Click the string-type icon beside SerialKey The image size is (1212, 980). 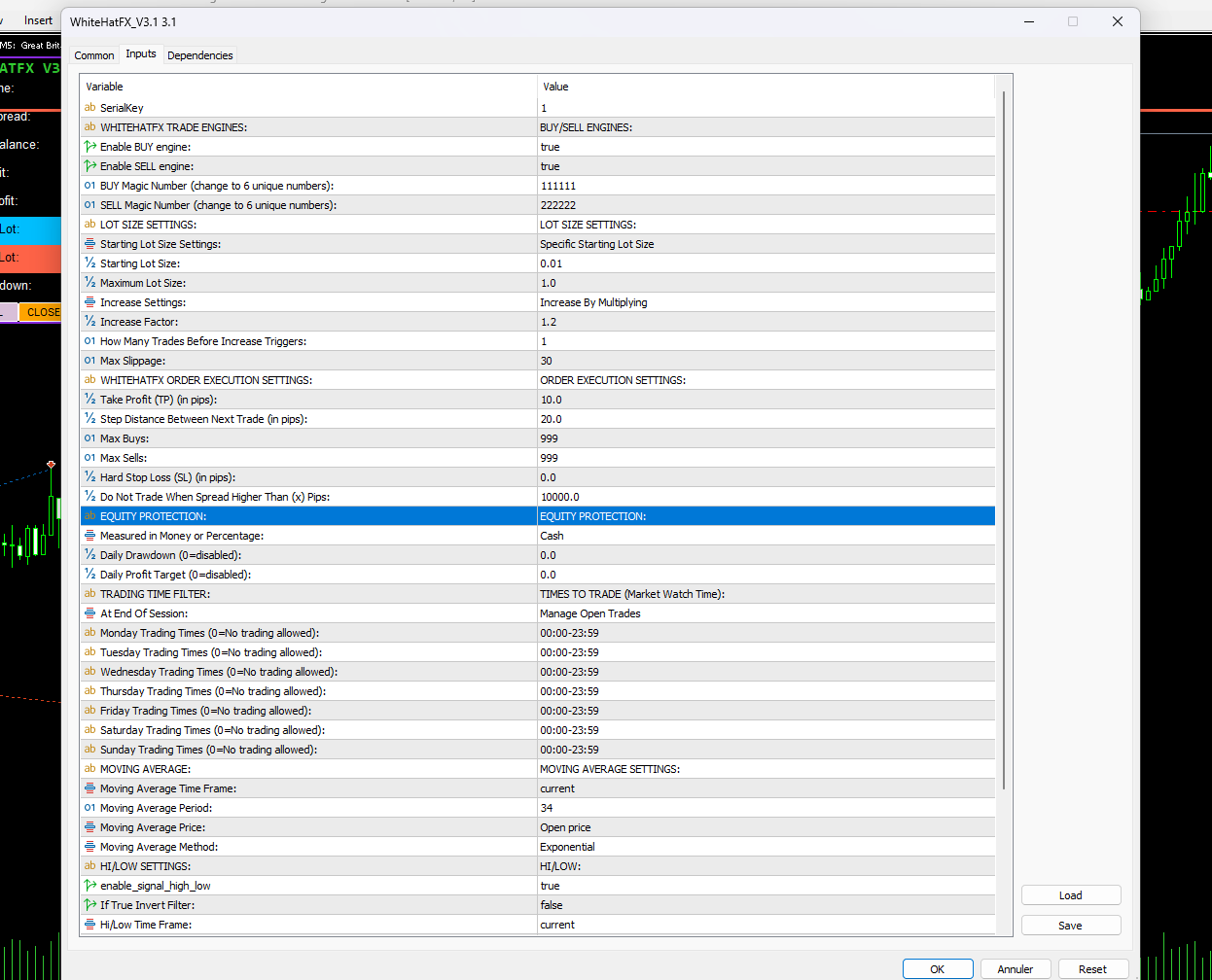click(89, 108)
